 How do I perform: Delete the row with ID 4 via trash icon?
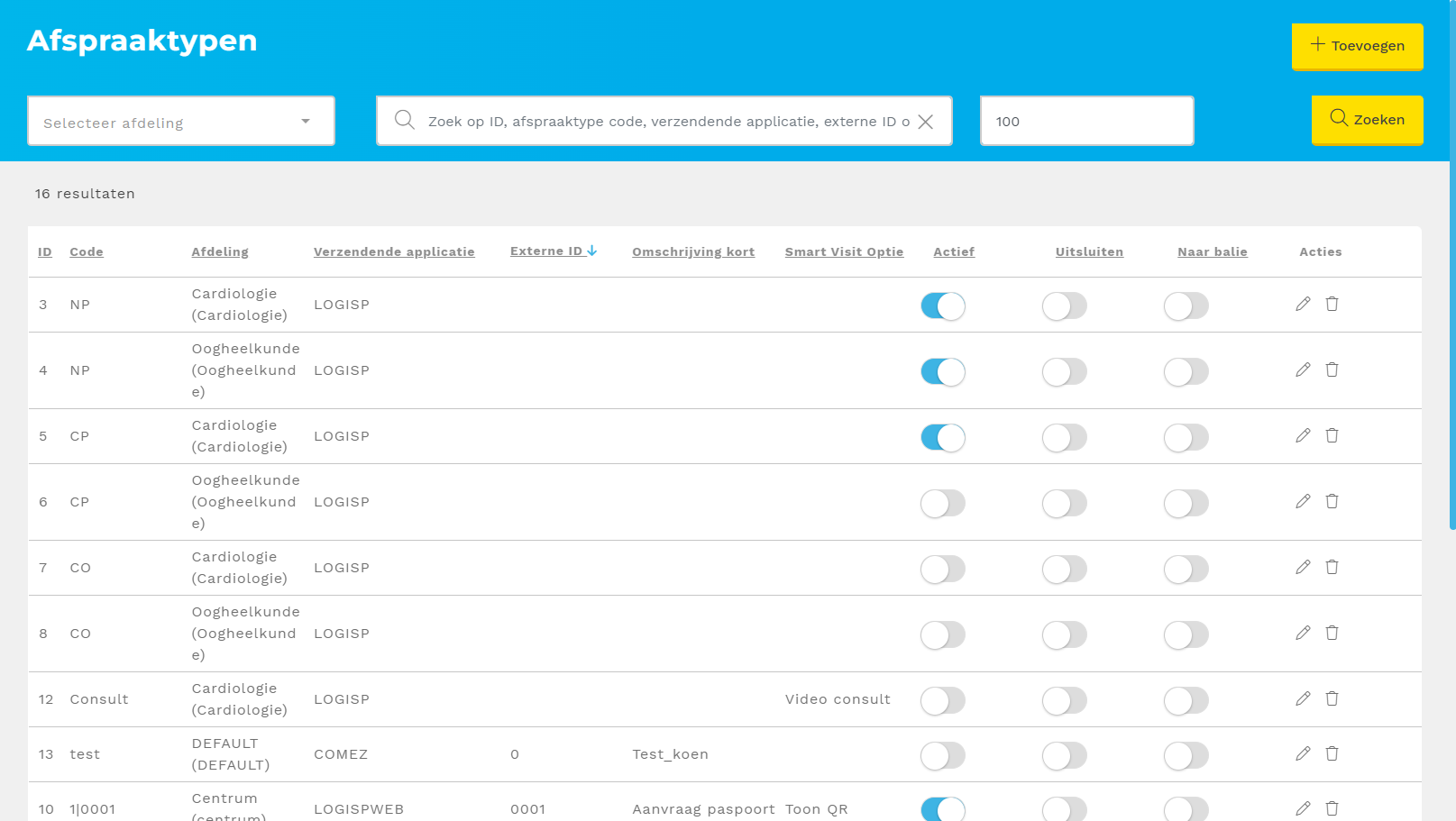click(x=1332, y=370)
